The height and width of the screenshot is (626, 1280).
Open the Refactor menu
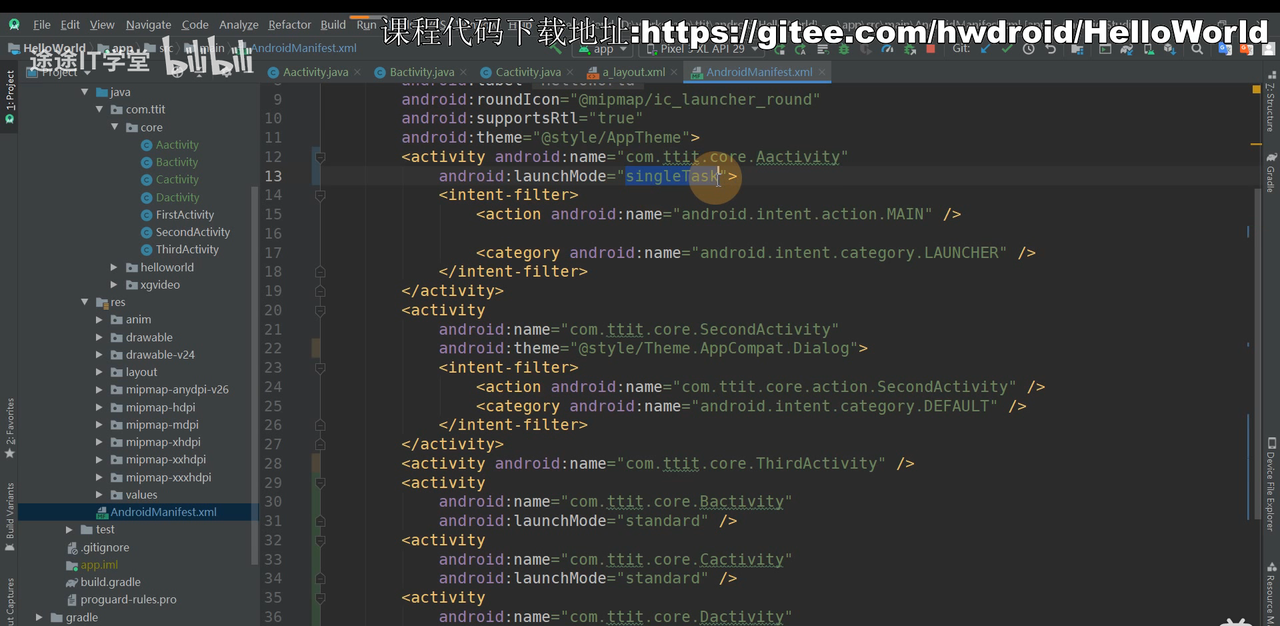click(x=290, y=25)
